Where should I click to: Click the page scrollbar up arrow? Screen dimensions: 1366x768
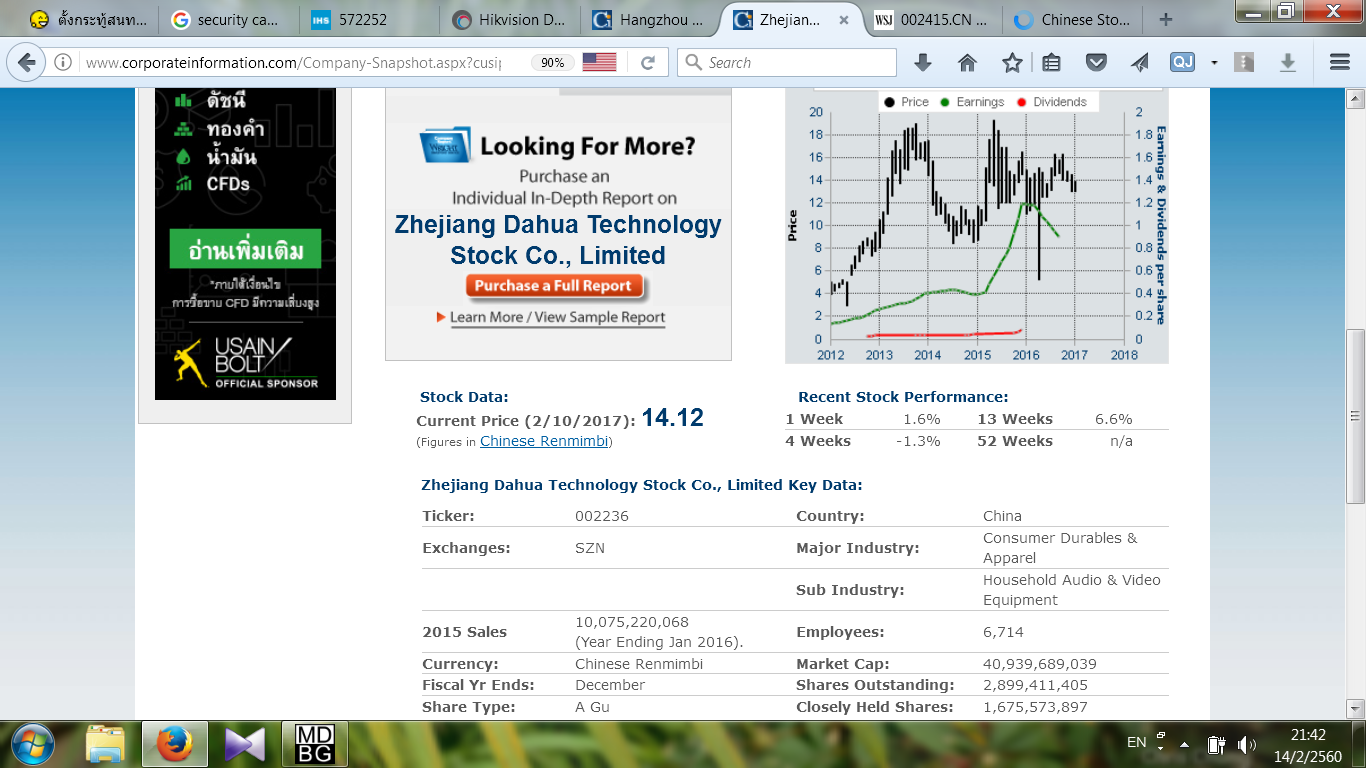[1356, 98]
